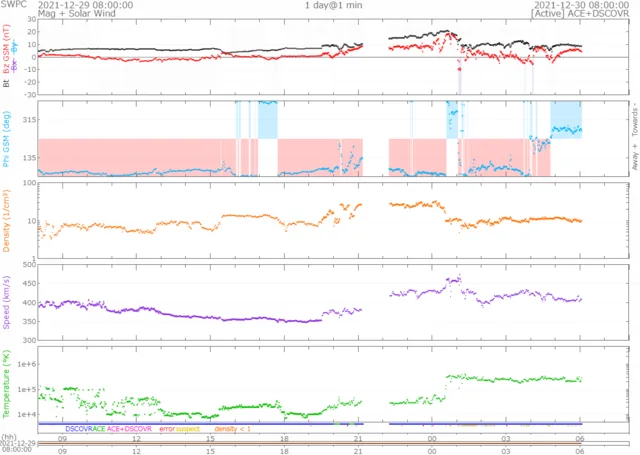Screen dimensions: 640x455
Task: Click the 300 tick on the speed axis
Action: pos(29,340)
